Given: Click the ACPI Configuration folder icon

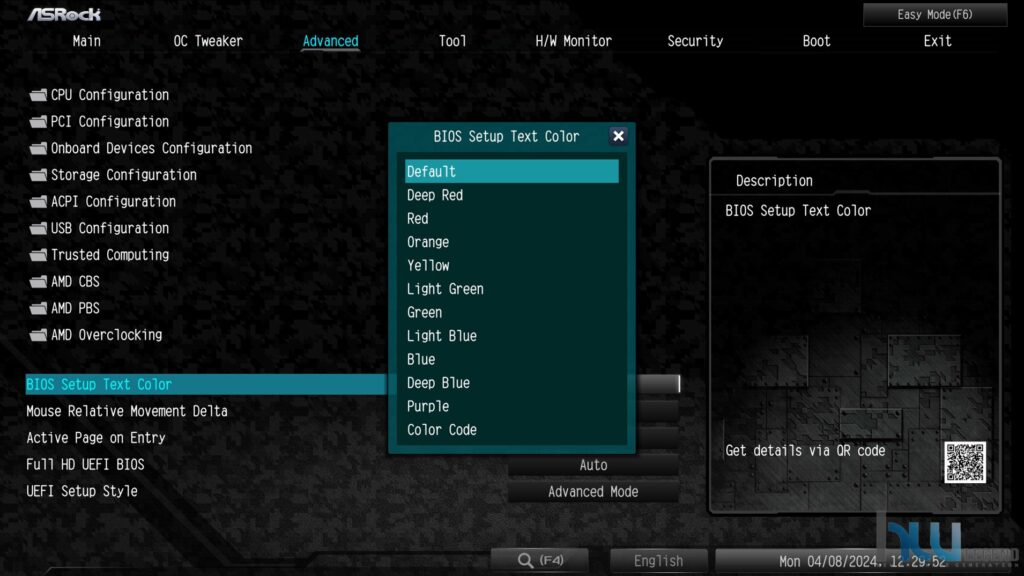Looking at the screenshot, I should (x=39, y=202).
